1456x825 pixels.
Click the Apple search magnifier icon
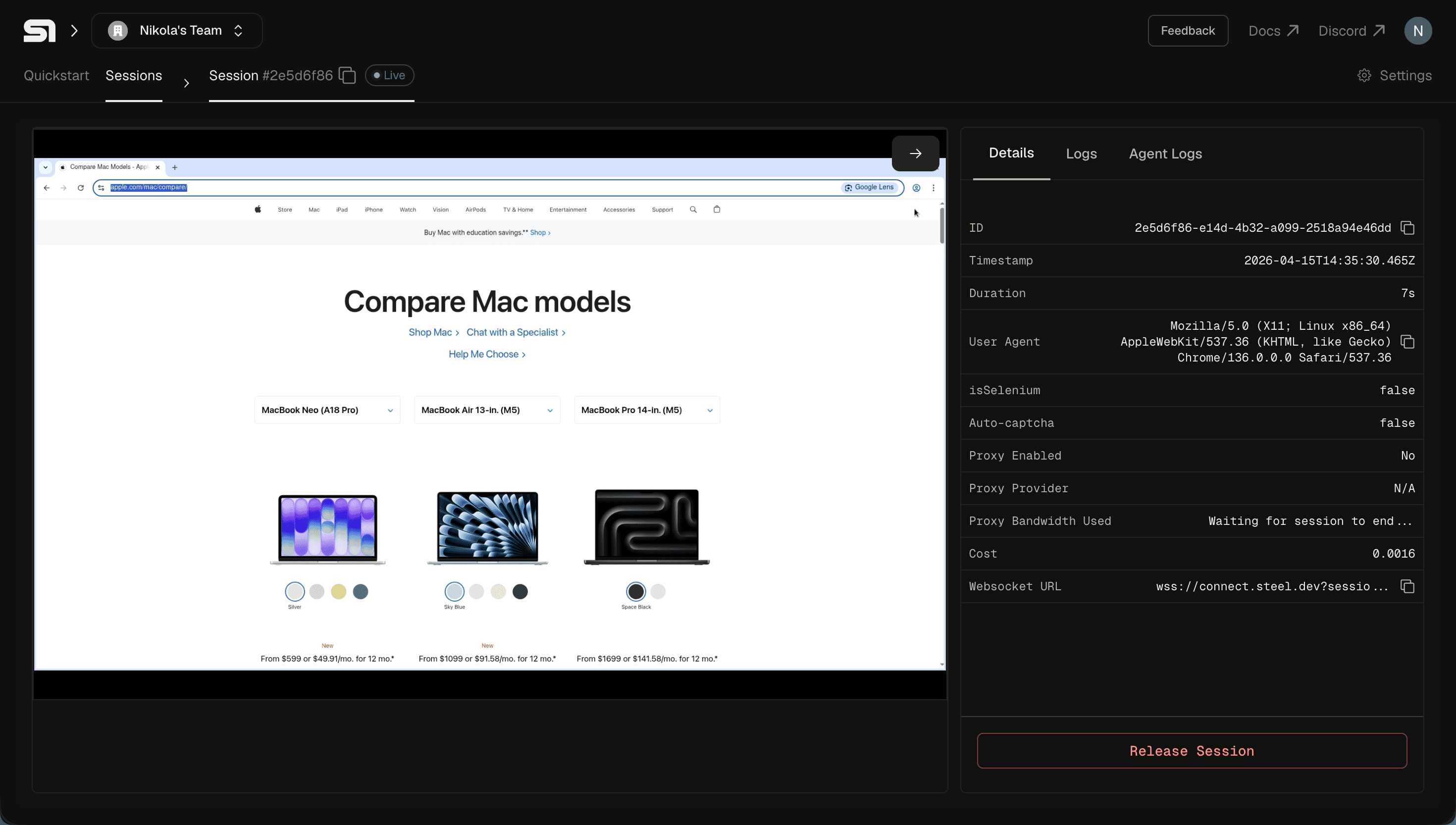tap(693, 209)
